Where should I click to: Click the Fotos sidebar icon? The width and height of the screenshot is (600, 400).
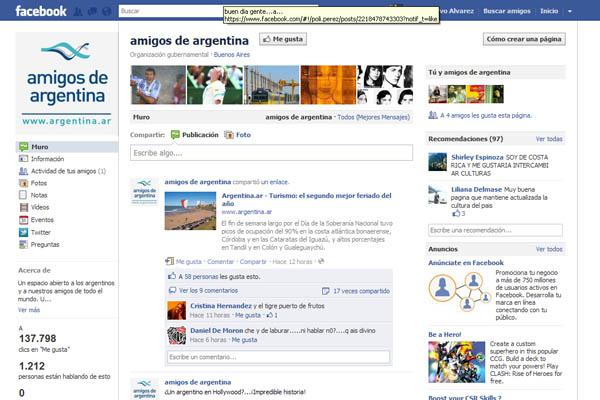(x=24, y=183)
